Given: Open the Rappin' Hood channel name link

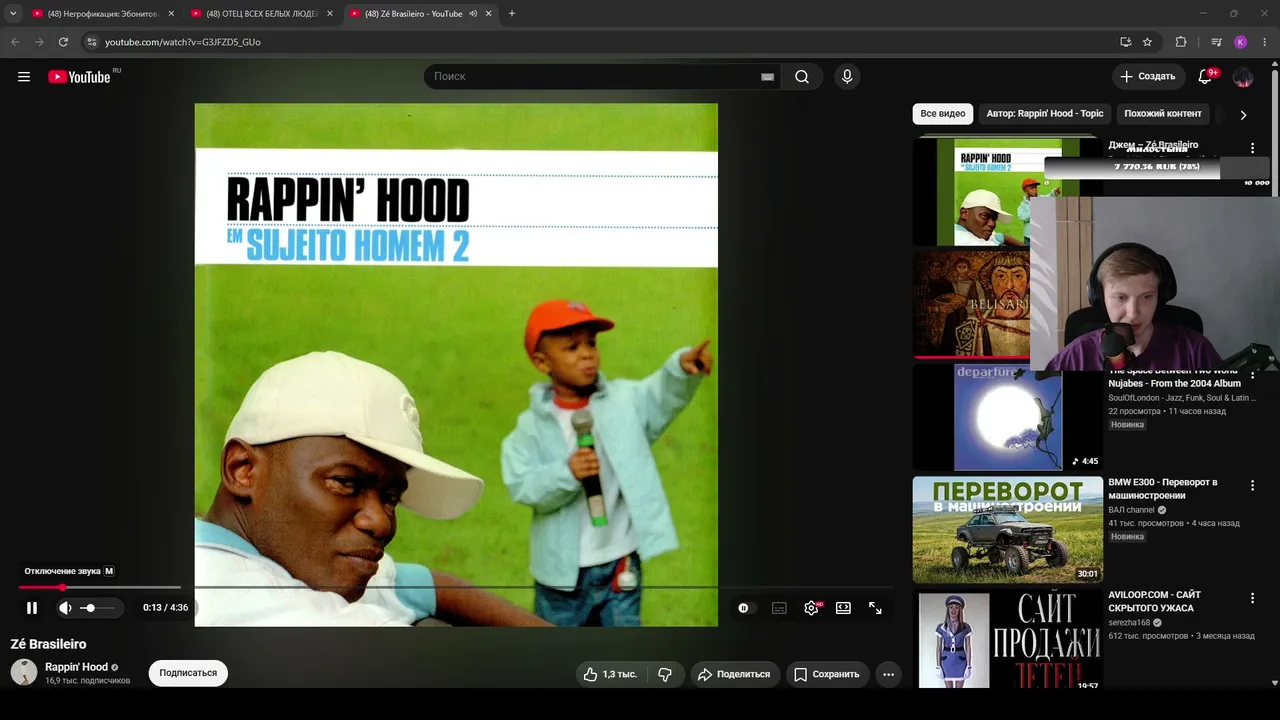Looking at the screenshot, I should [x=76, y=667].
